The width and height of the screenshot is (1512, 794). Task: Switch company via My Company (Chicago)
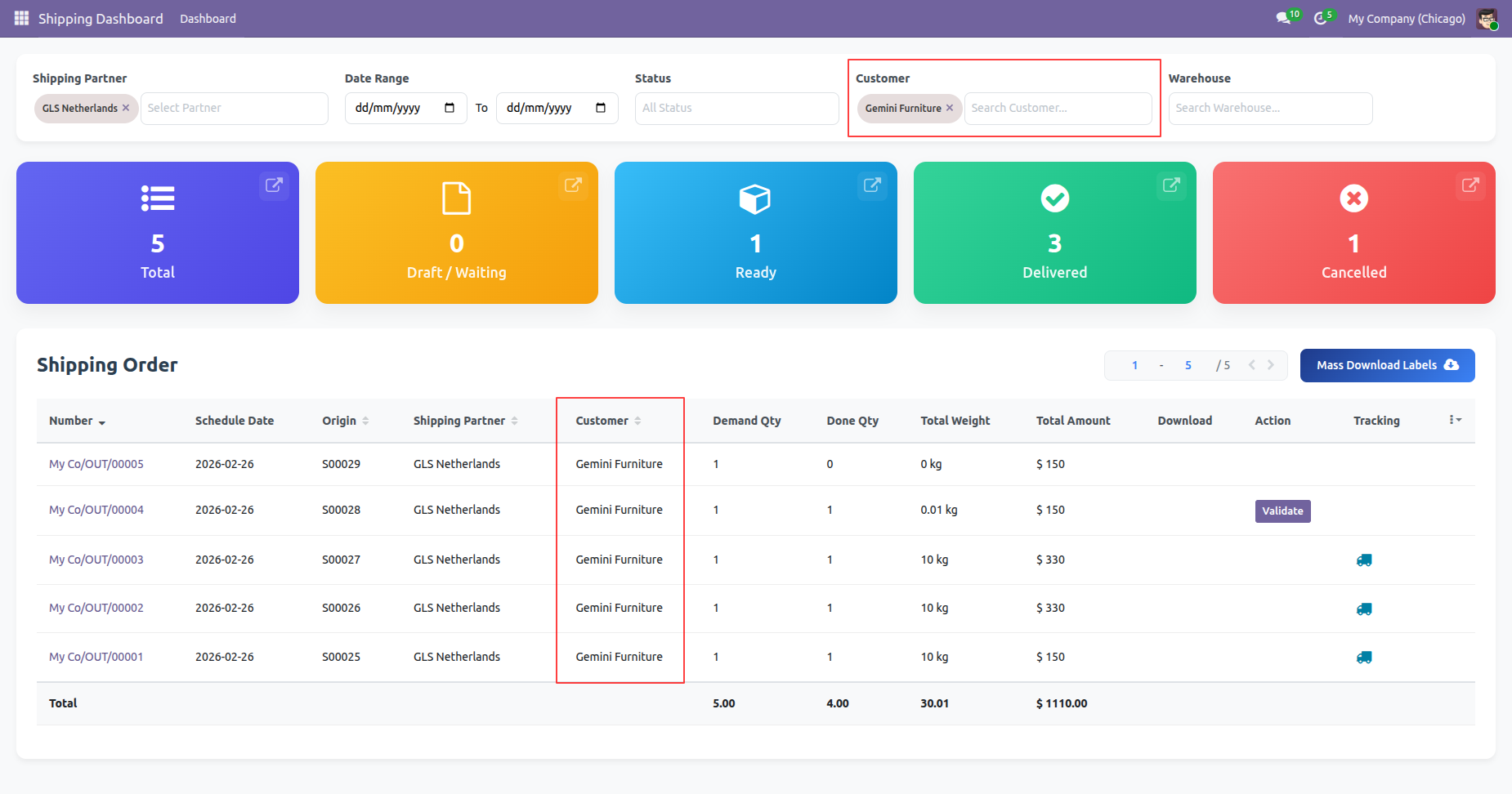(1406, 19)
